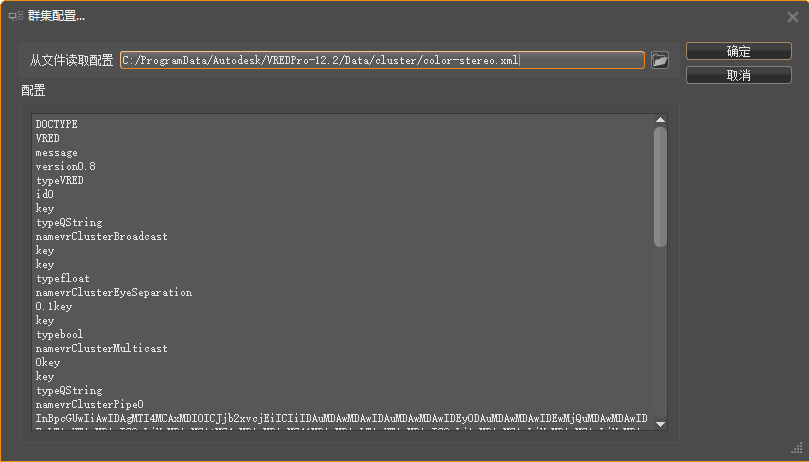Select the typeVRED line
The image size is (809, 462).
[x=59, y=180]
